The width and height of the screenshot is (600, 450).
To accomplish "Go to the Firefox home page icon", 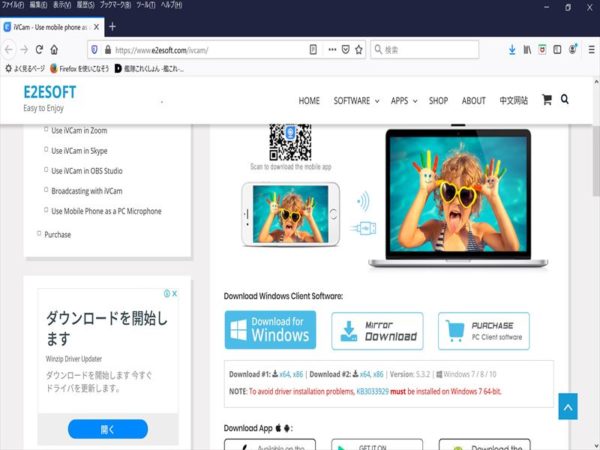I will (x=54, y=49).
